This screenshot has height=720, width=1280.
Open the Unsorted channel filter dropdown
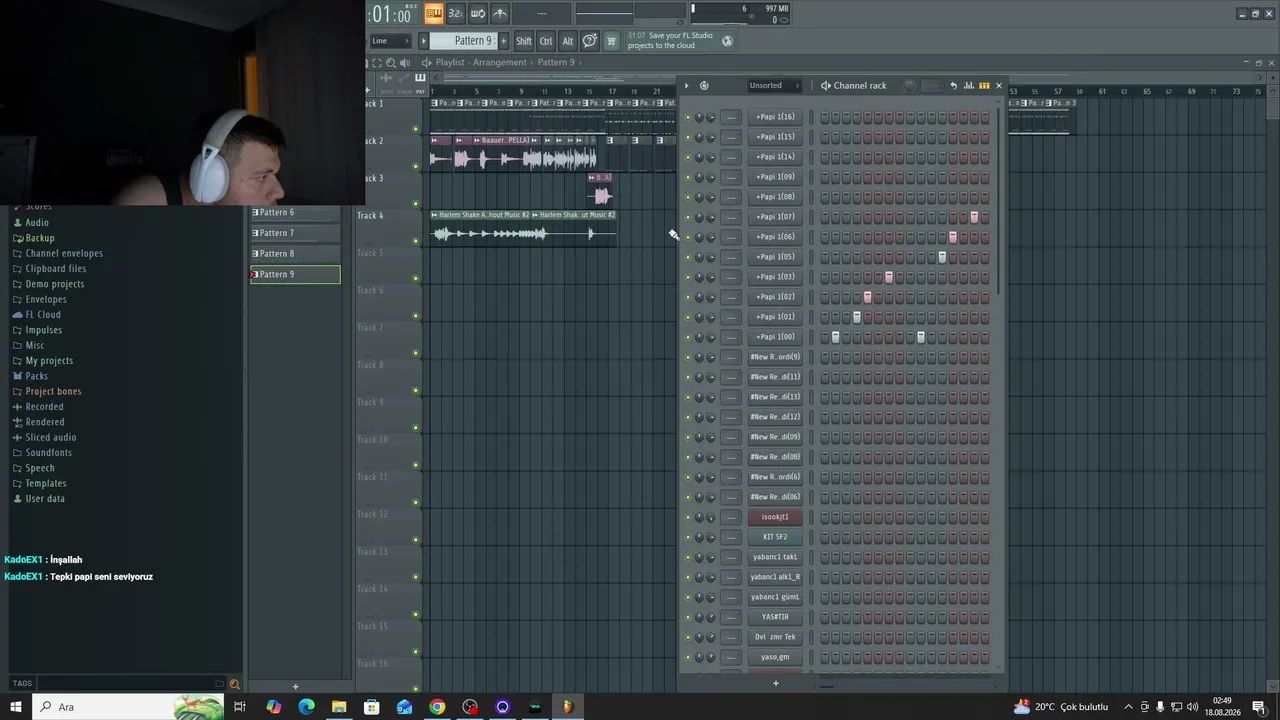775,85
